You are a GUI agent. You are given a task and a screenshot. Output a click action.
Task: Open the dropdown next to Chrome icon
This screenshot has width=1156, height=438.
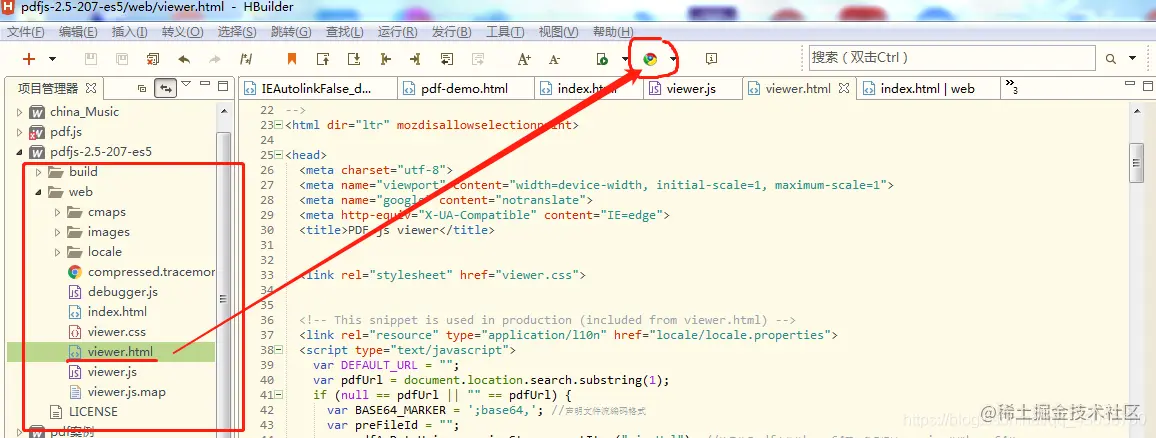click(x=673, y=59)
